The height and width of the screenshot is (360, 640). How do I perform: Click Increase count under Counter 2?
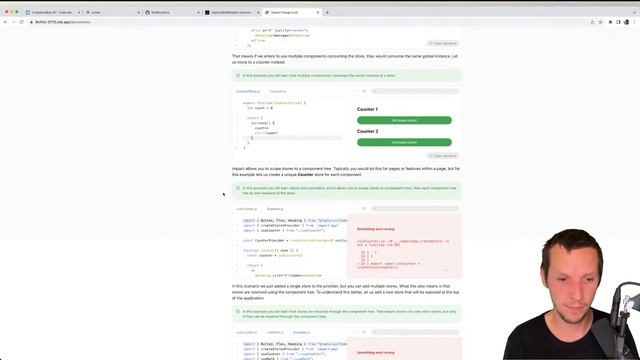coord(404,142)
